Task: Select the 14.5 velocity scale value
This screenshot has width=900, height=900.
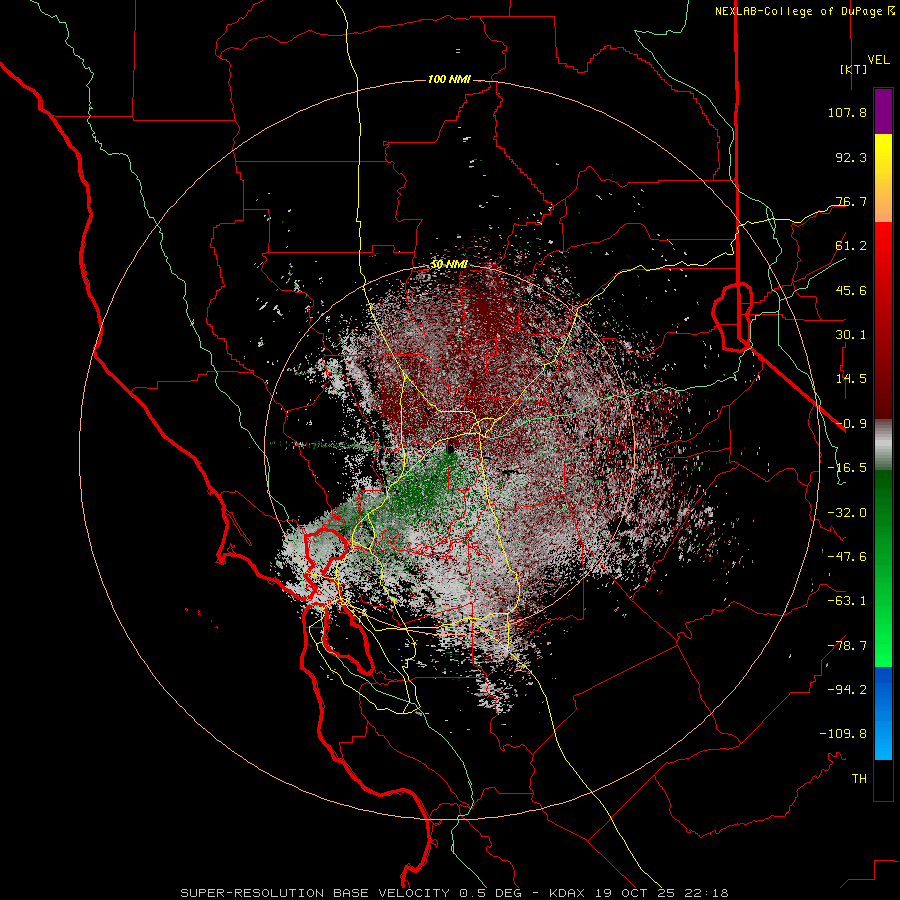Action: [851, 379]
